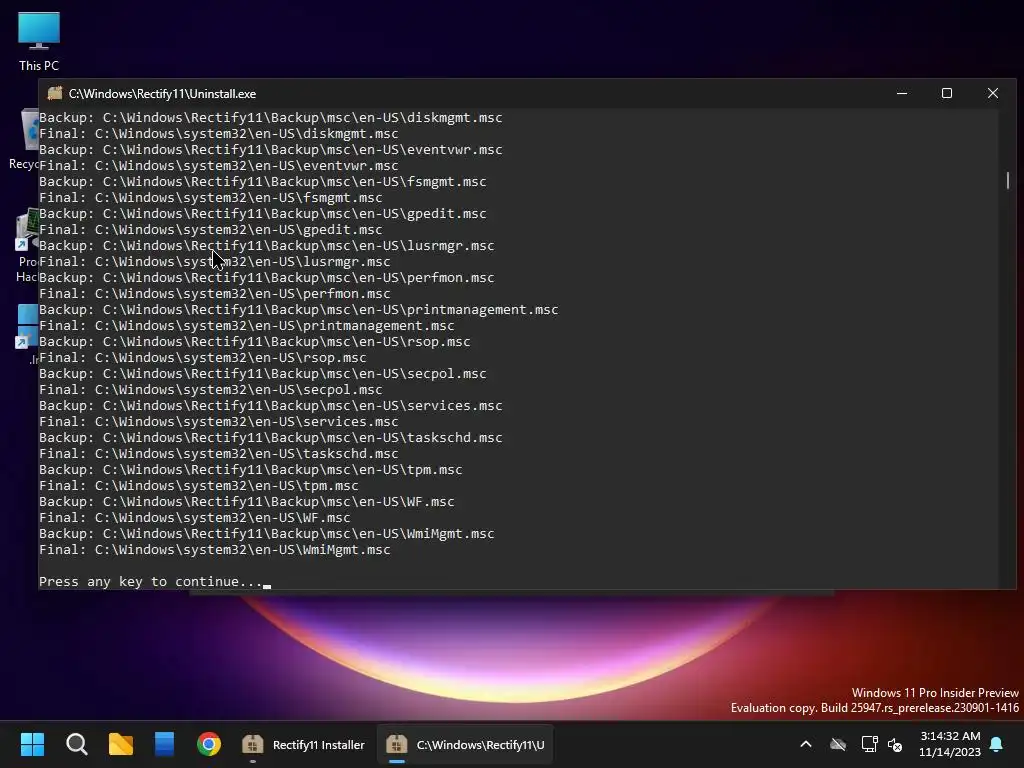1024x768 pixels.
Task: Launch Google Chrome from taskbar
Action: 209,744
